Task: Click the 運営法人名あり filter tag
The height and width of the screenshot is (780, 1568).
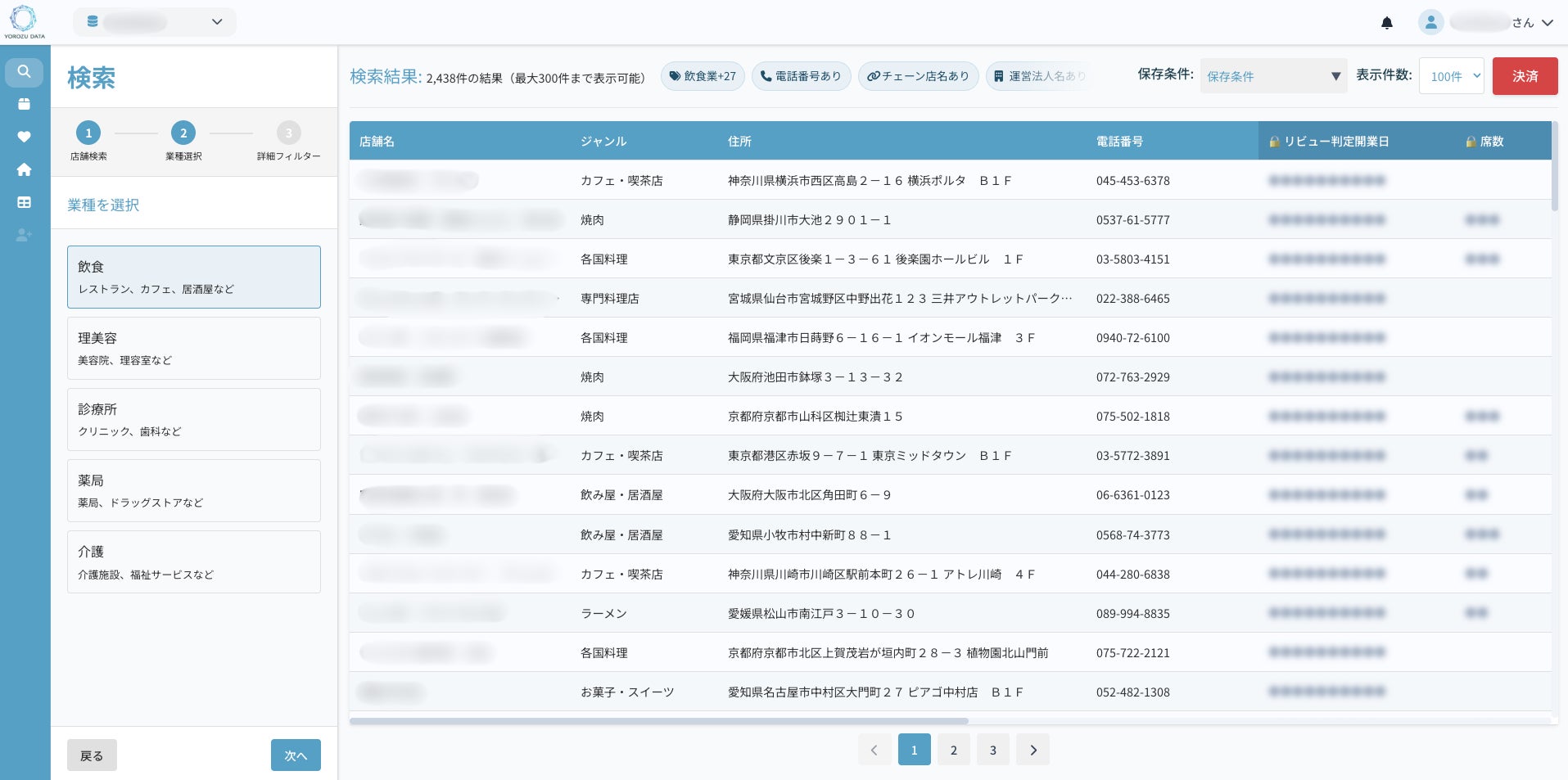Action: click(1039, 76)
